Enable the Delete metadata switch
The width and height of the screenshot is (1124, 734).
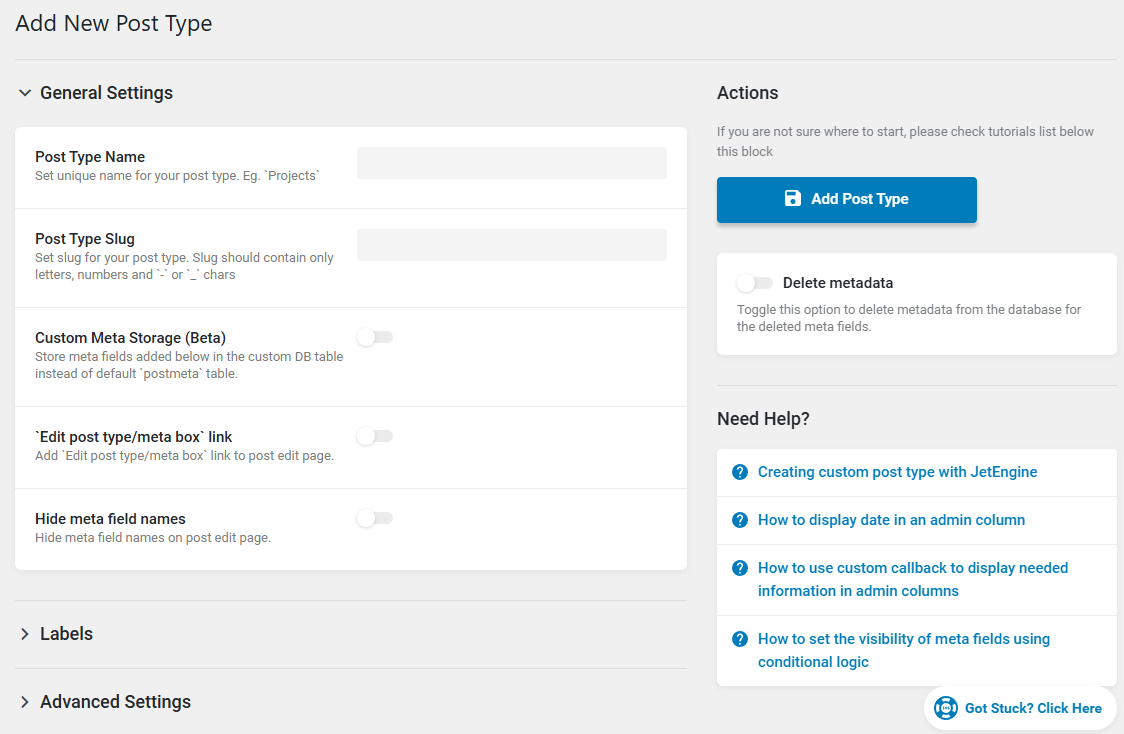755,283
